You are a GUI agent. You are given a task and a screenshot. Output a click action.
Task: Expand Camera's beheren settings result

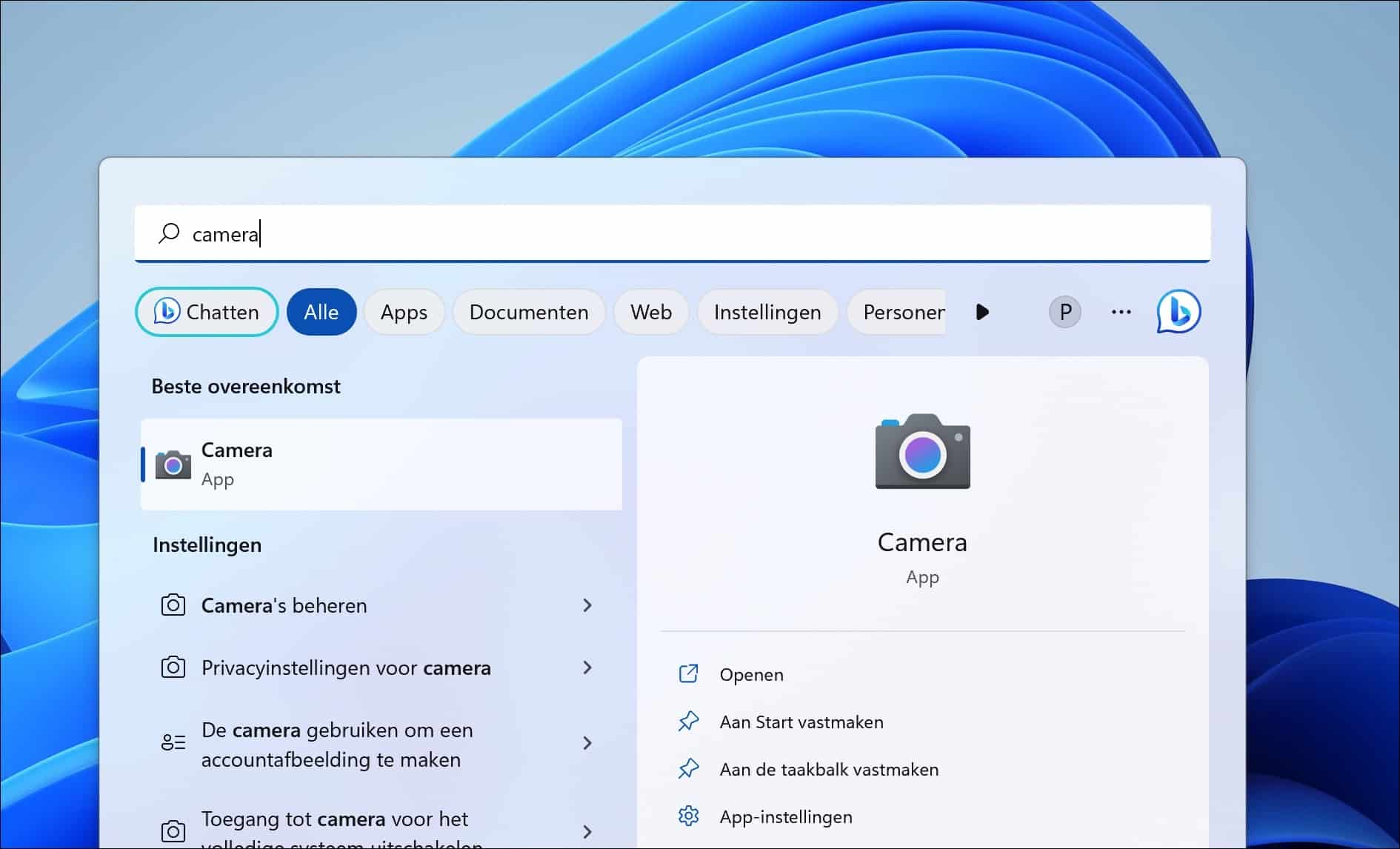pyautogui.click(x=587, y=605)
